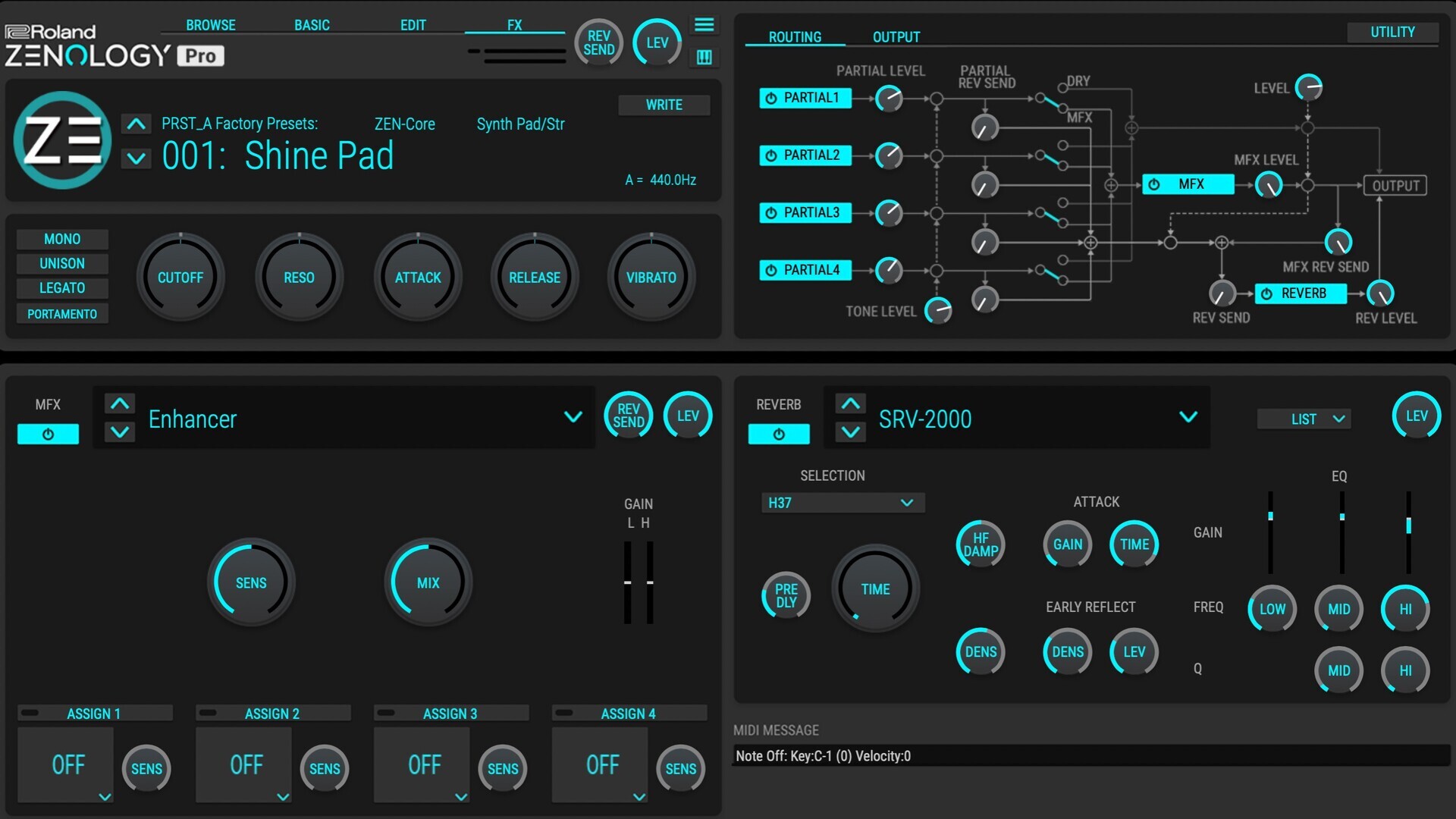1456x819 pixels.
Task: Click the CUTOFF knob
Action: 180,278
